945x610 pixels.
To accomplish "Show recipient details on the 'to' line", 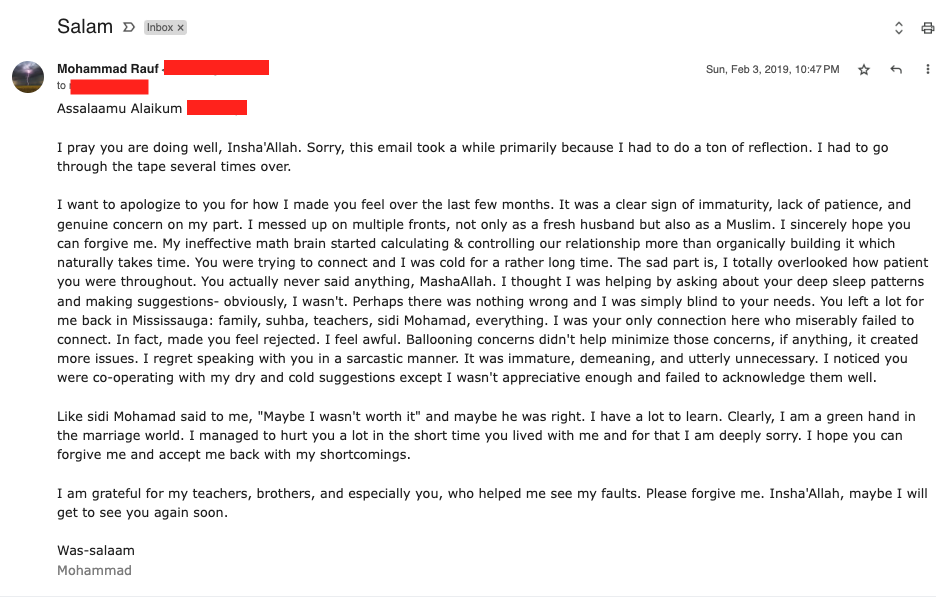I will pos(102,86).
